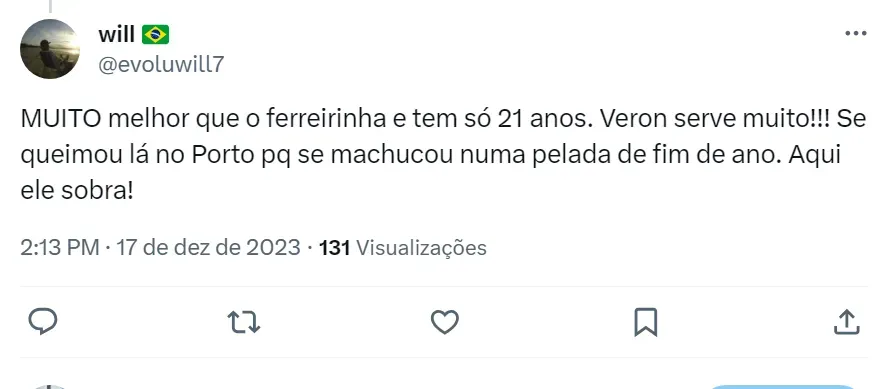Like the tweet using the heart icon

coord(445,322)
